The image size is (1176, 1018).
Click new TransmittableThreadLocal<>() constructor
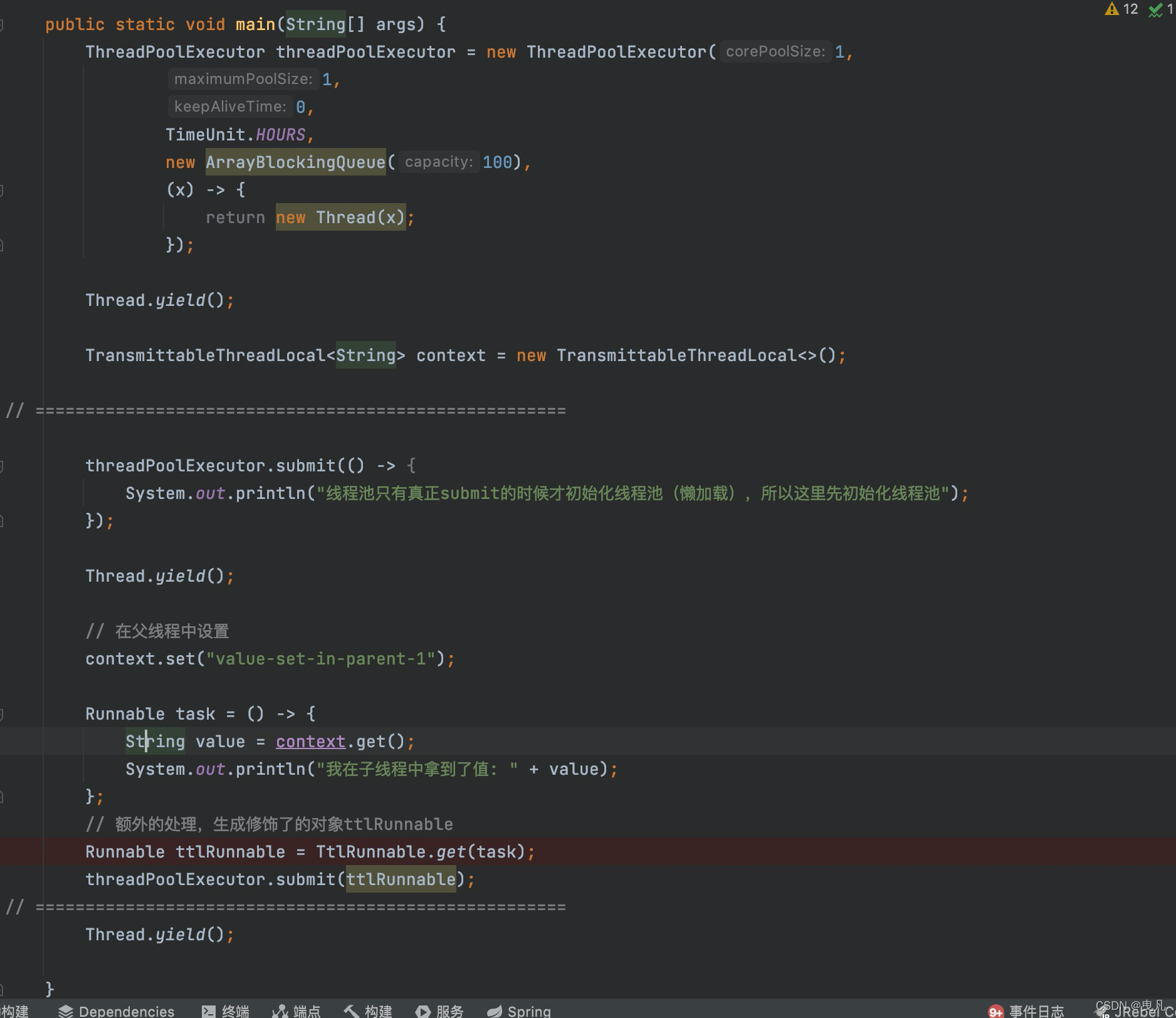point(676,355)
